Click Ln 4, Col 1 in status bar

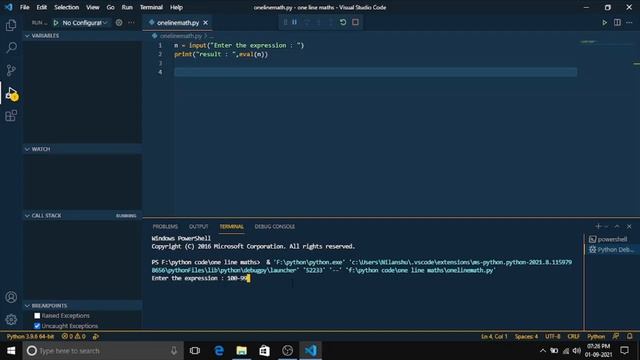pyautogui.click(x=494, y=336)
